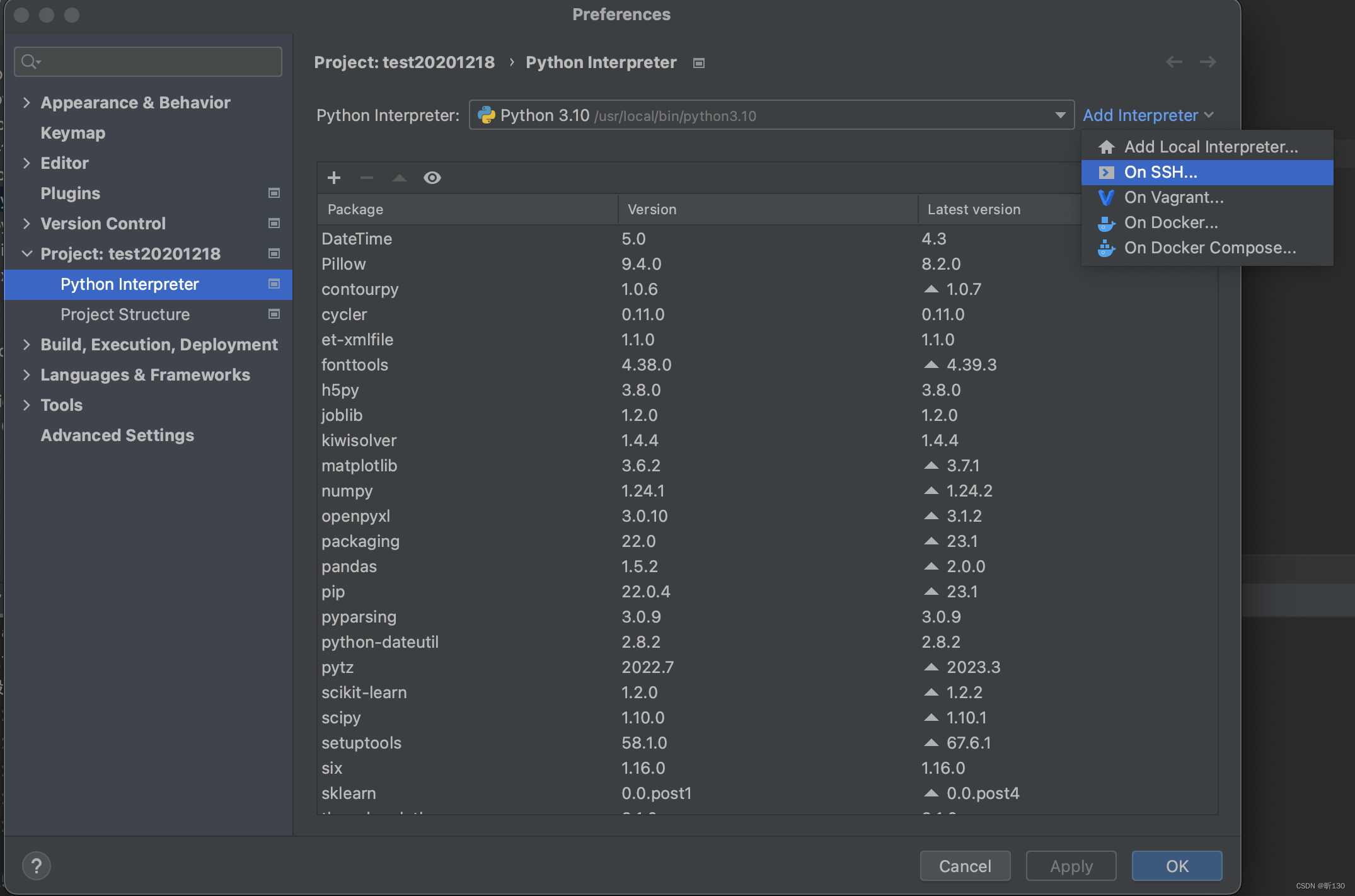Viewport: 1355px width, 896px height.
Task: Click the Apply button
Action: pyautogui.click(x=1070, y=866)
